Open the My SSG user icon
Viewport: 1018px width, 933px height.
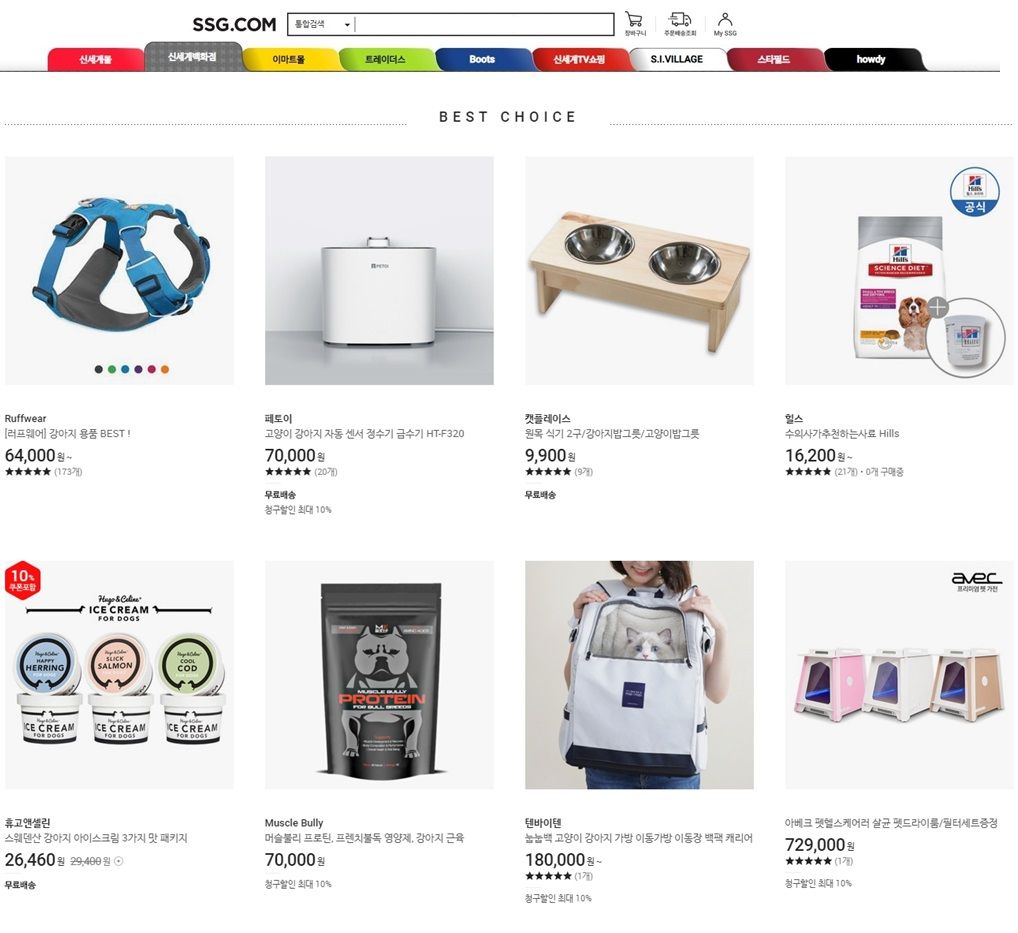click(725, 23)
